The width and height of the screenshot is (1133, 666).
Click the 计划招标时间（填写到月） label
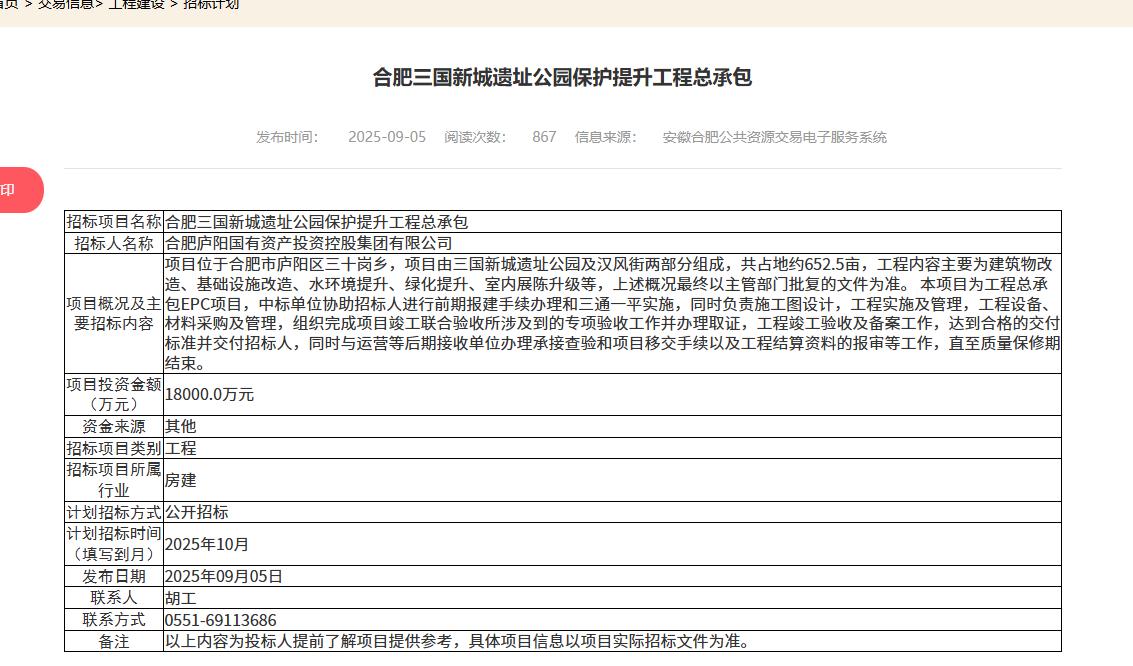[x=113, y=544]
